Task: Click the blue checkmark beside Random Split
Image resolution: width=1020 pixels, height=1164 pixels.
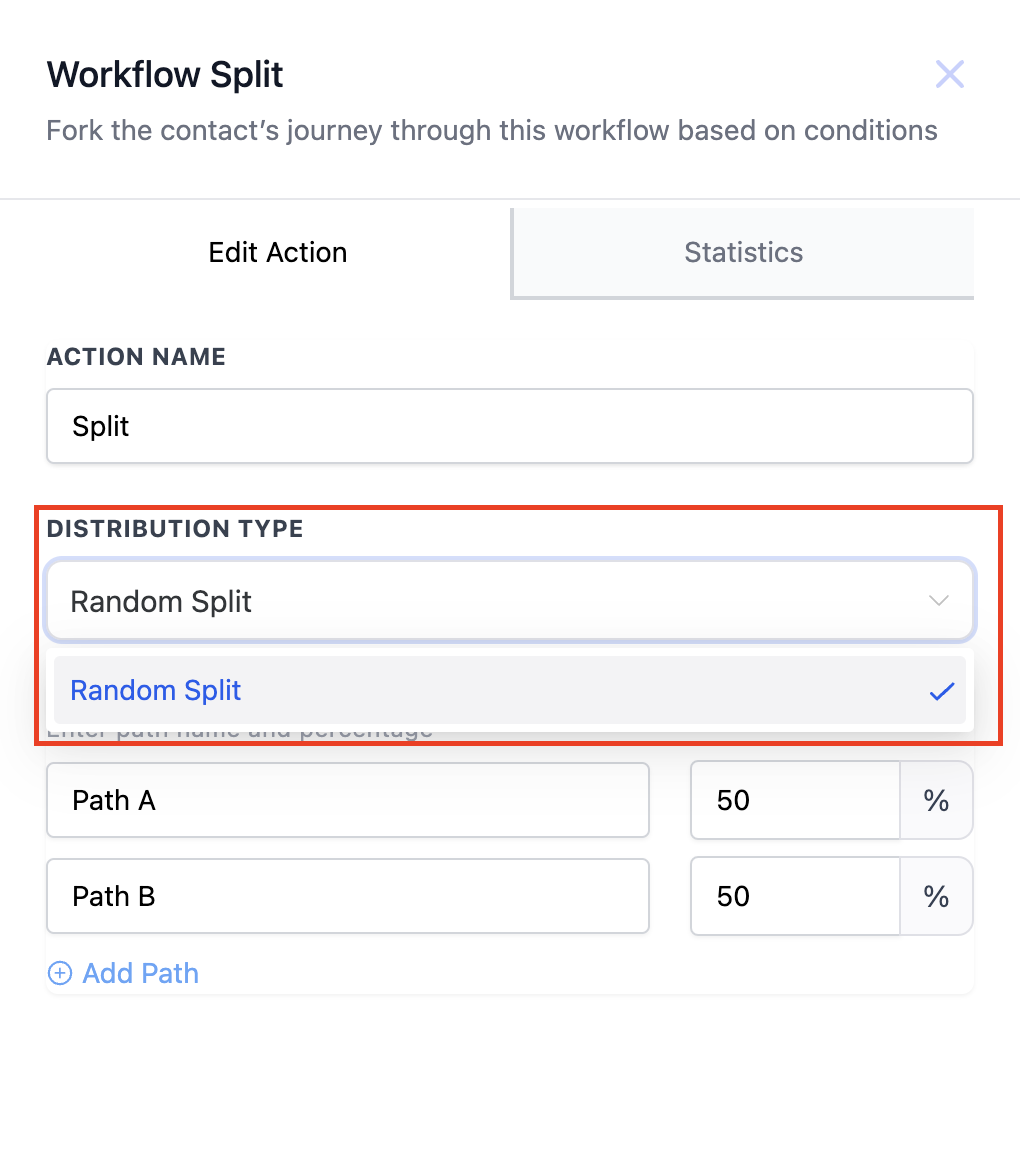Action: (941, 691)
